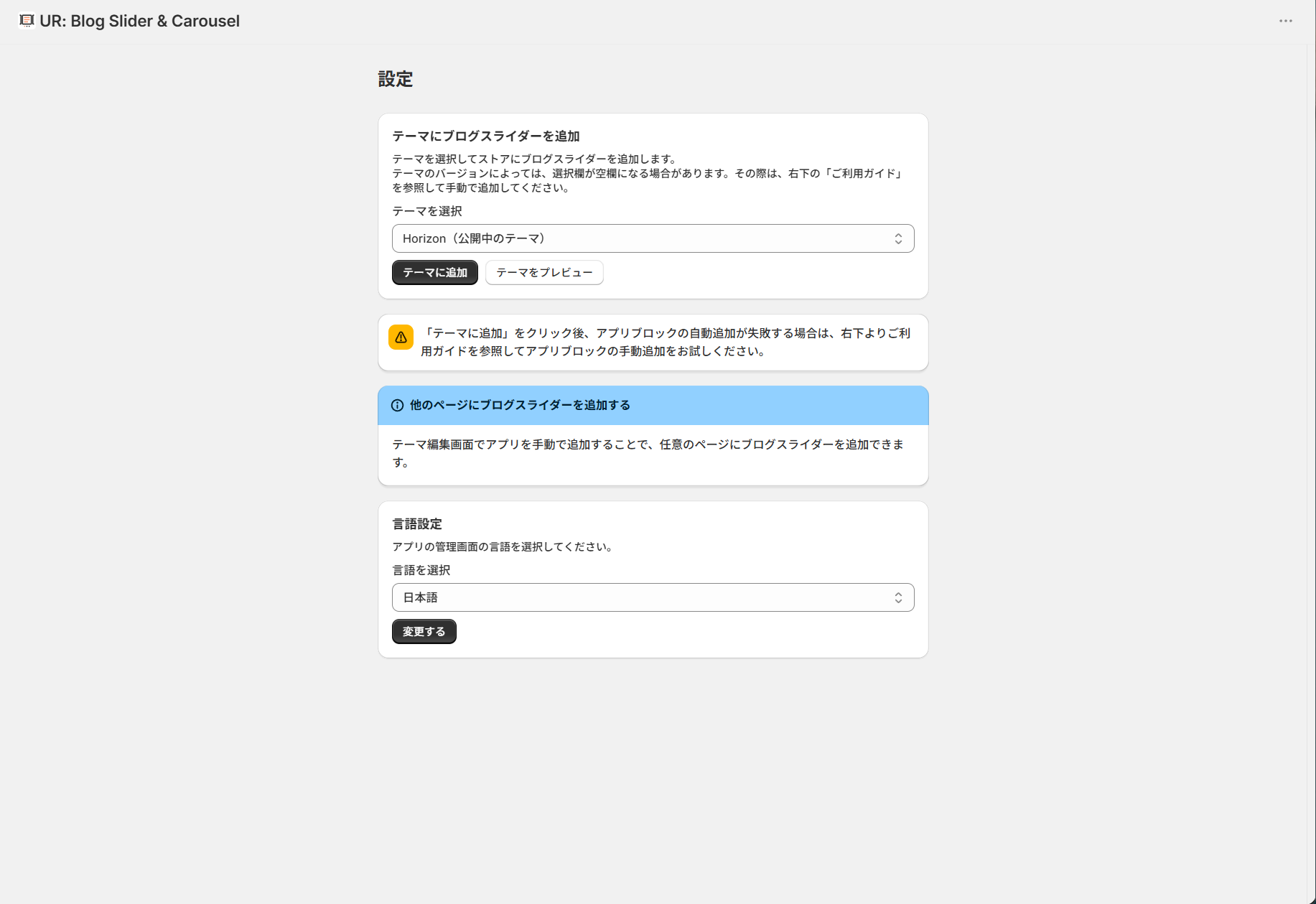The image size is (1316, 904).
Task: Click the テーマをプレビュー button
Action: point(544,273)
